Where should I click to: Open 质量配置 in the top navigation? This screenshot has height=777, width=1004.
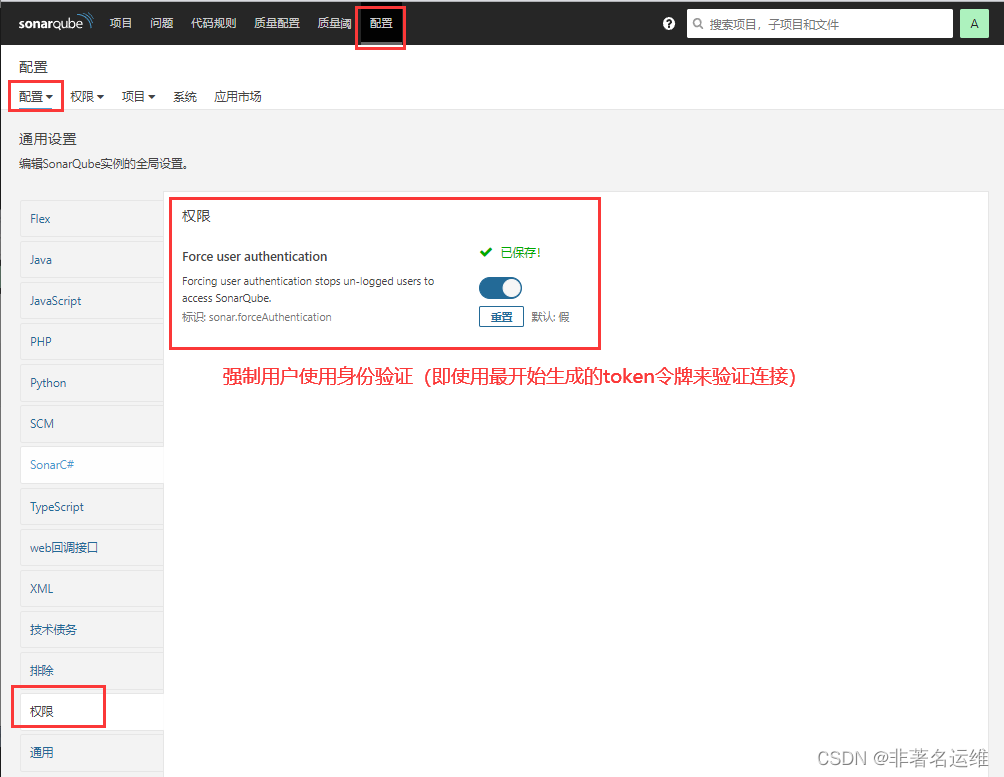pos(277,23)
